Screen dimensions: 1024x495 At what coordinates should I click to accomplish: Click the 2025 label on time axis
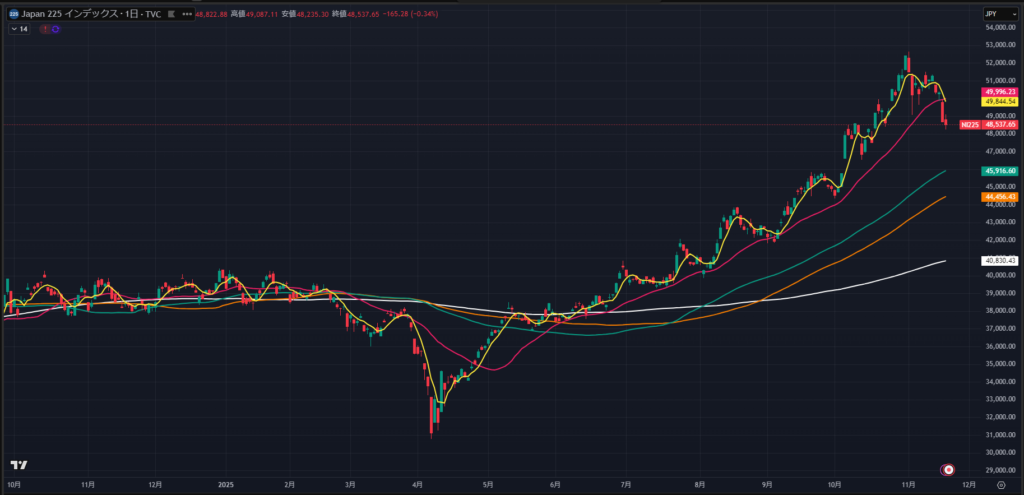224,484
